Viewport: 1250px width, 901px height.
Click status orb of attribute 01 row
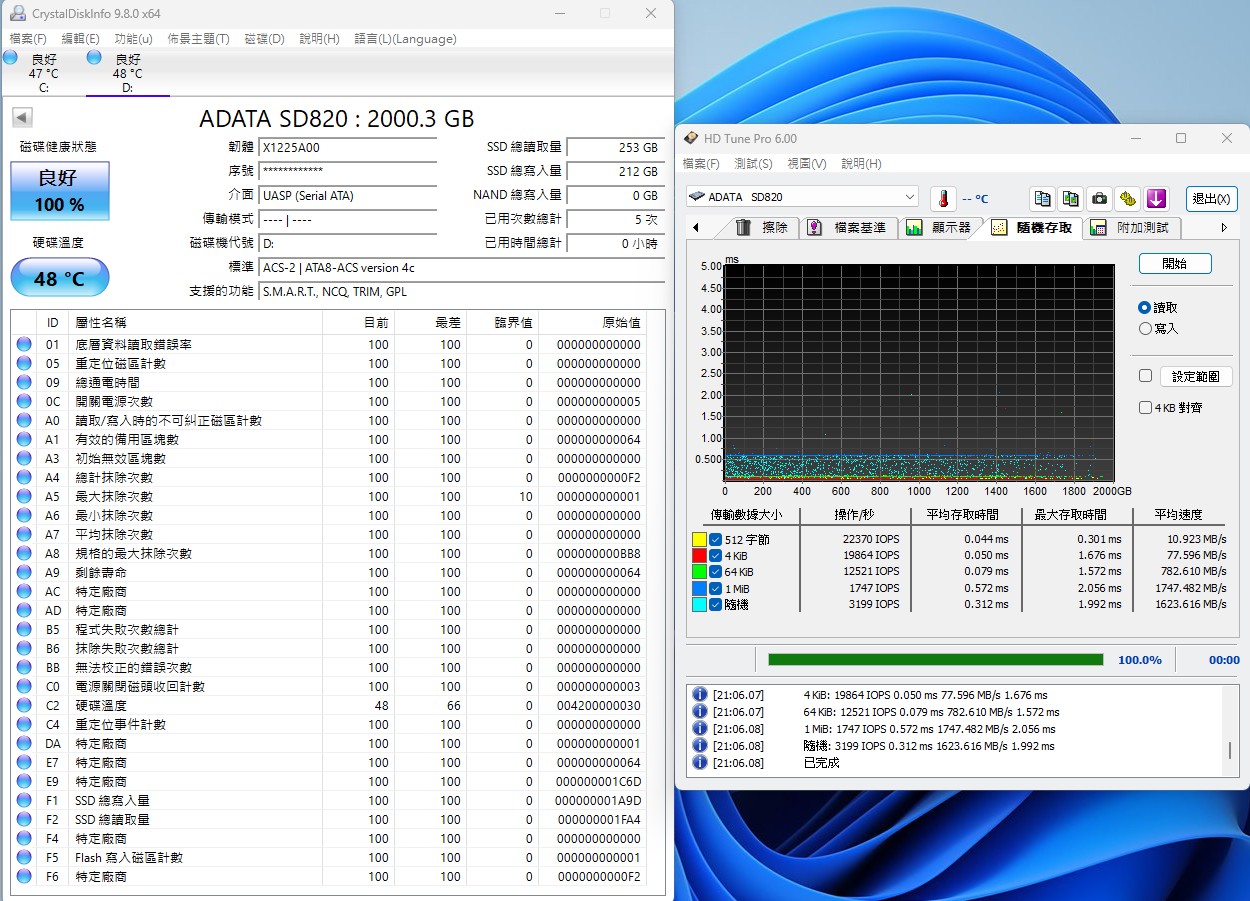pos(23,344)
